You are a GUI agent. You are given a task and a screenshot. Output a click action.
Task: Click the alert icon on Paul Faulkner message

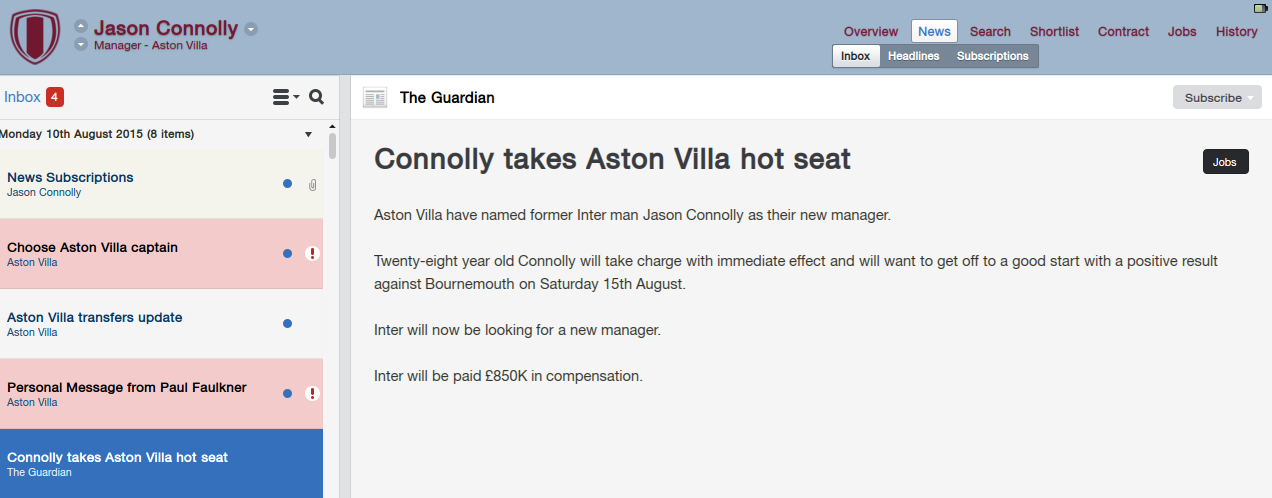(312, 394)
